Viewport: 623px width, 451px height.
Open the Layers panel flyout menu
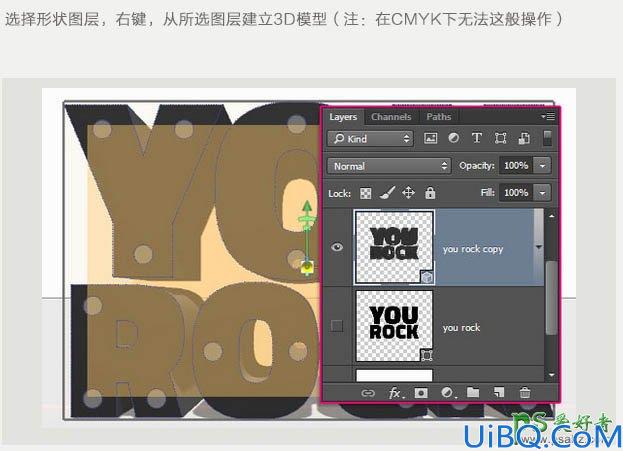click(x=548, y=116)
